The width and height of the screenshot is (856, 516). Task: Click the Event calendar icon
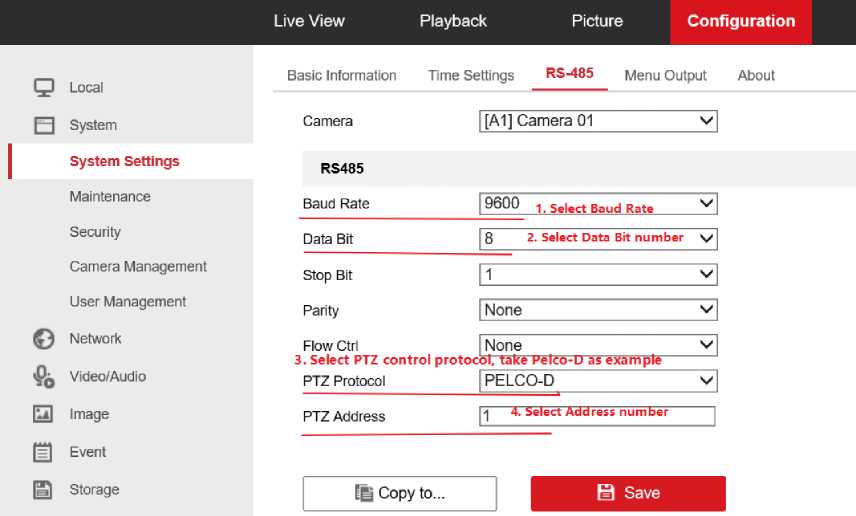pos(44,452)
